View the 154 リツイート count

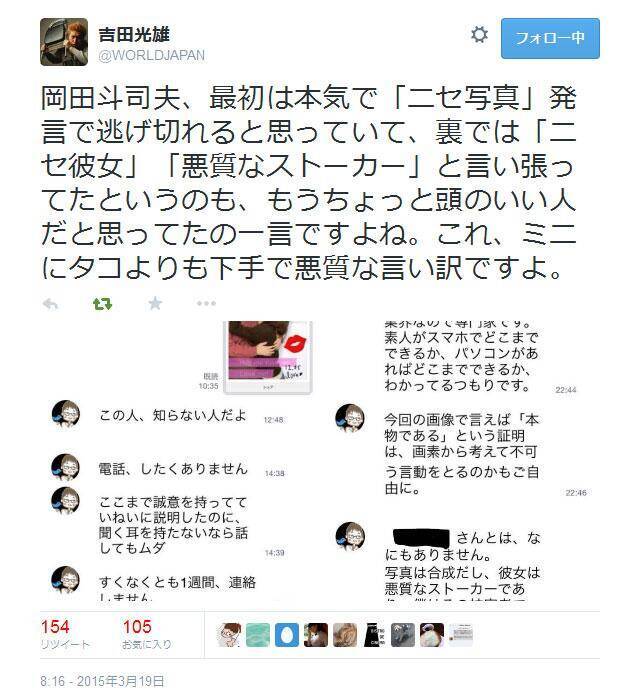pyautogui.click(x=65, y=634)
